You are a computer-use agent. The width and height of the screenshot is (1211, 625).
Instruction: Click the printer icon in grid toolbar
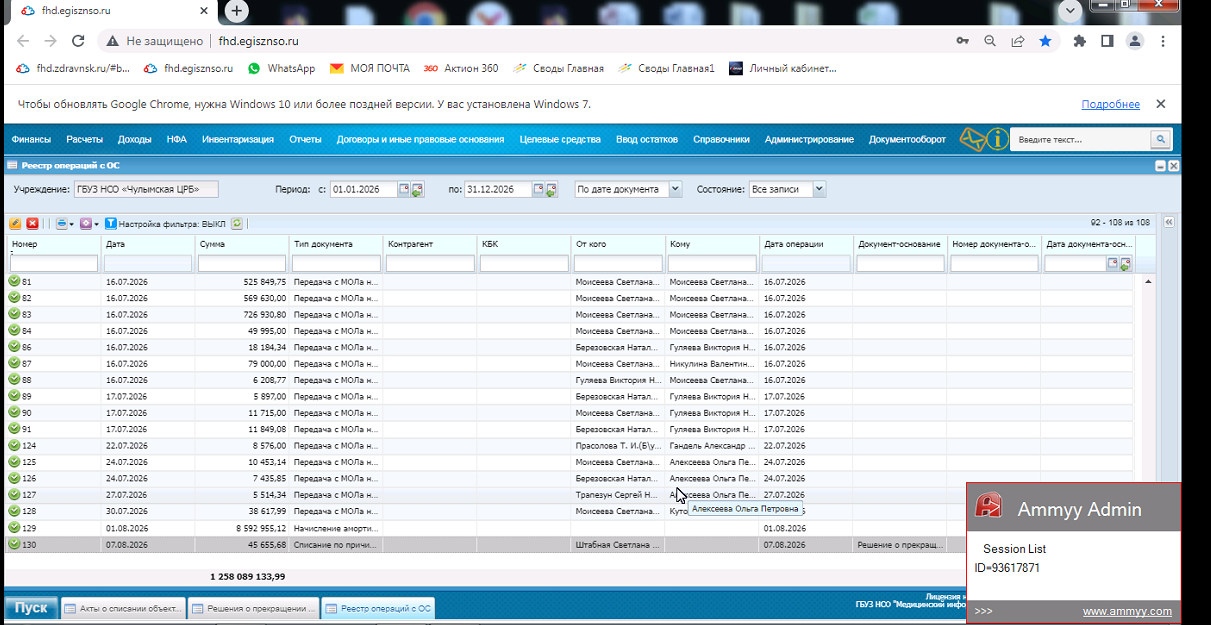click(x=61, y=224)
